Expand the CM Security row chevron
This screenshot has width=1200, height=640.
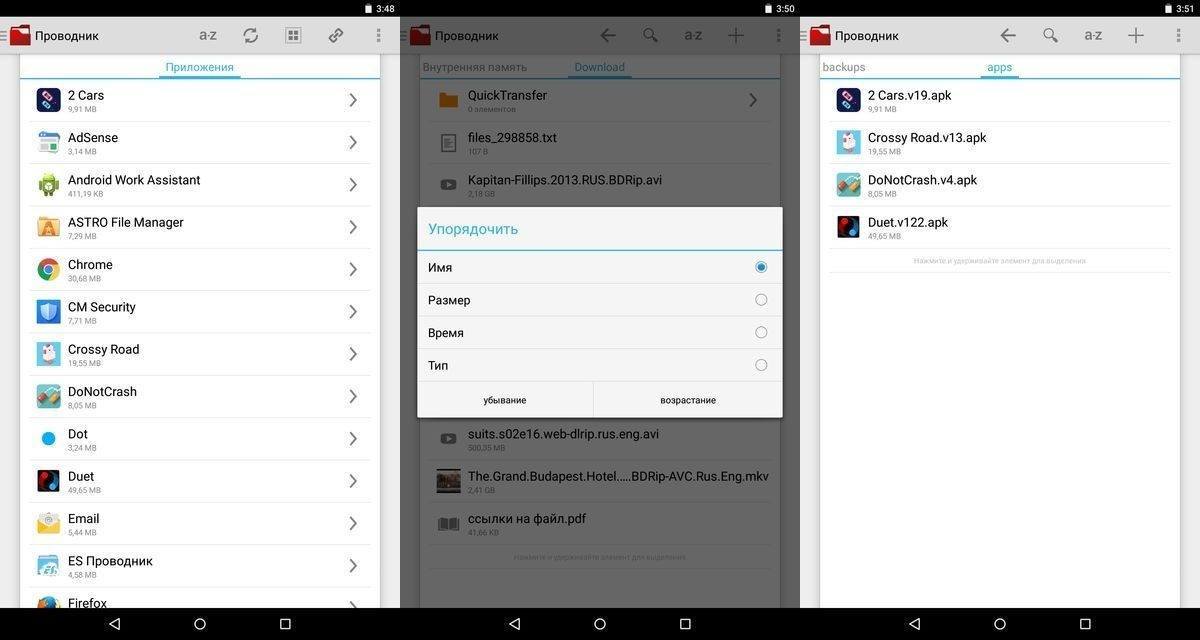tap(353, 311)
